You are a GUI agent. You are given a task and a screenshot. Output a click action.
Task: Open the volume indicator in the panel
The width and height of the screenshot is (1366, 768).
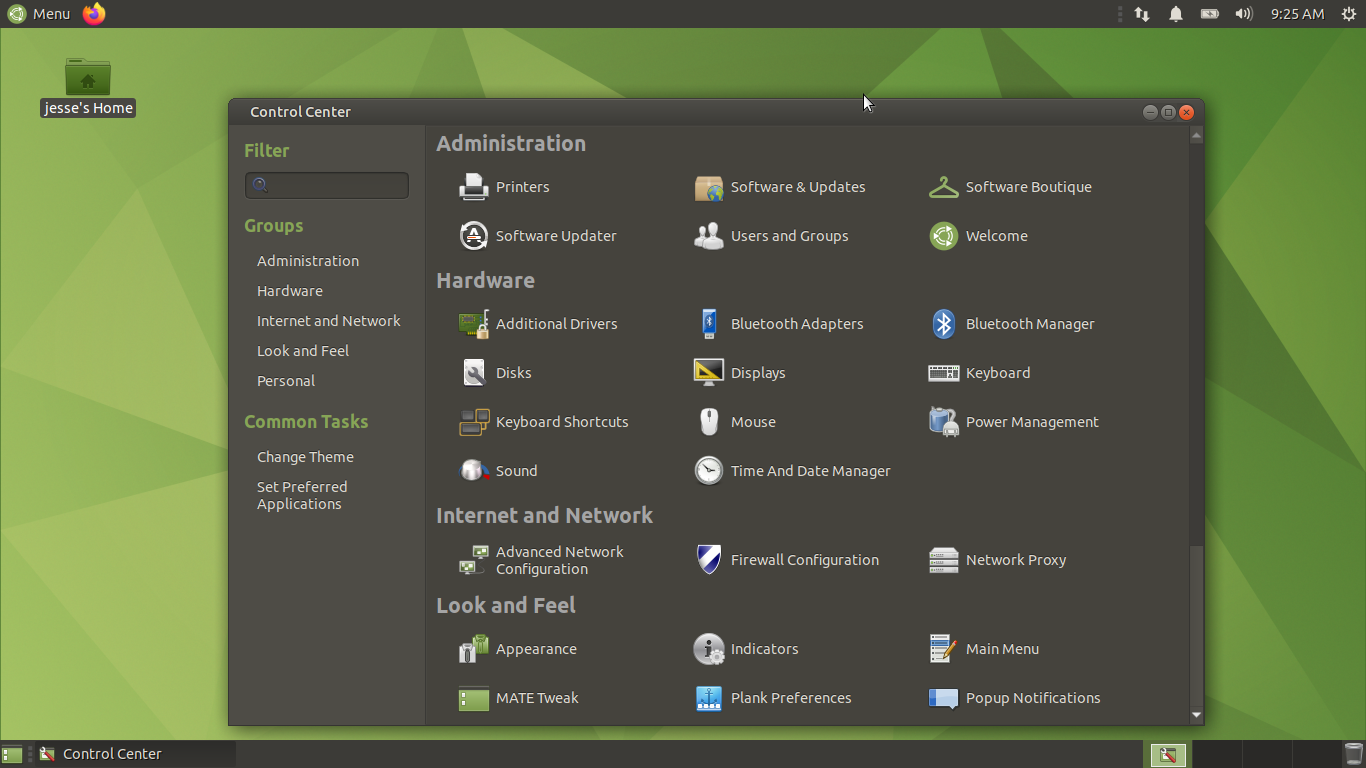click(x=1243, y=14)
